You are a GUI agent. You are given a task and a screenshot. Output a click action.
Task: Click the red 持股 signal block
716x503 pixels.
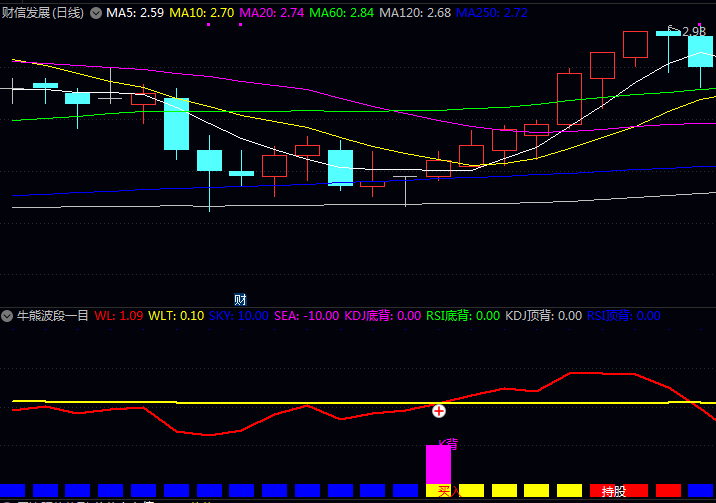pos(612,491)
